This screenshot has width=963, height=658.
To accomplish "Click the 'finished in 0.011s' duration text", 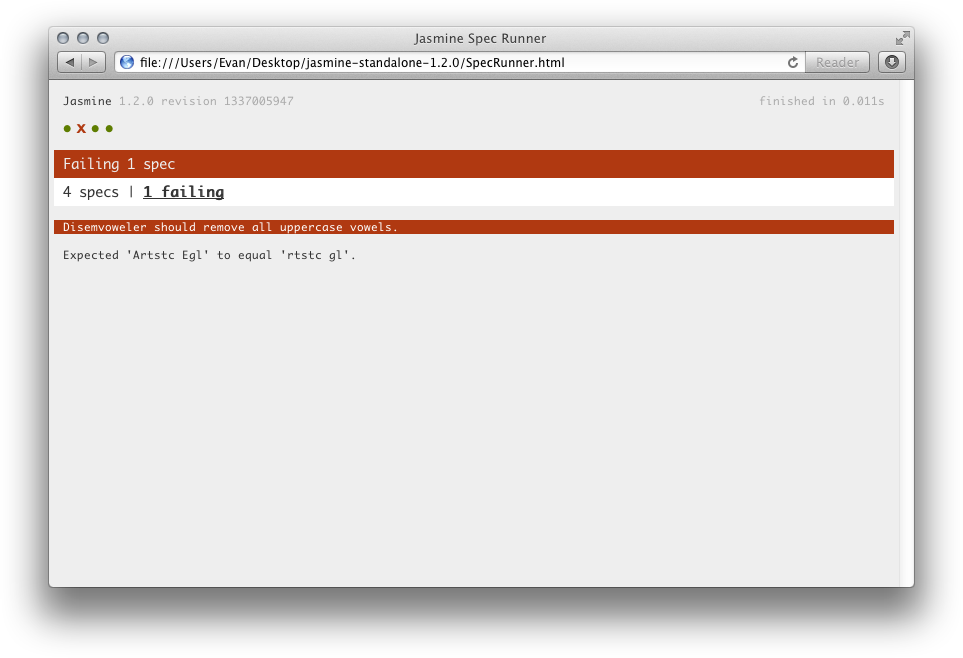I will tap(822, 101).
